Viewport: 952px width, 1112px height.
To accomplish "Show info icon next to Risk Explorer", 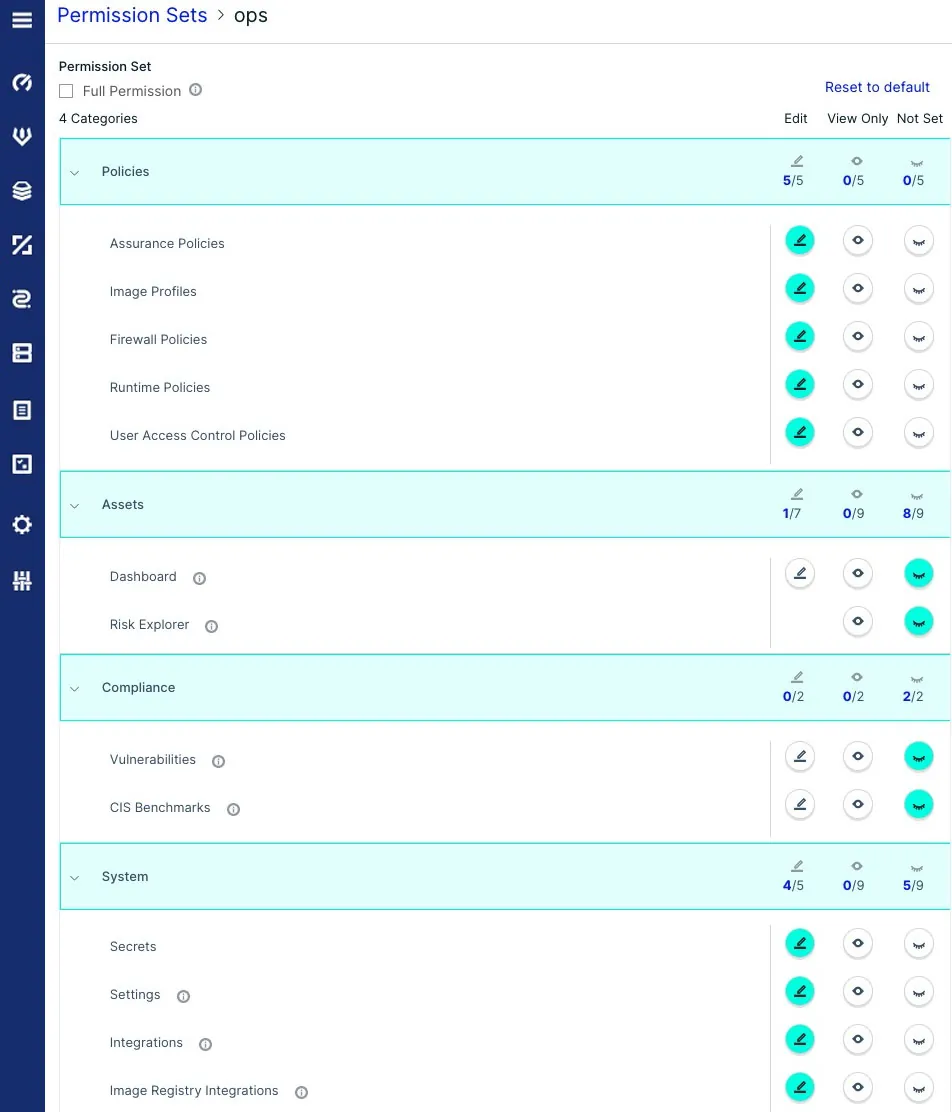I will [x=211, y=626].
